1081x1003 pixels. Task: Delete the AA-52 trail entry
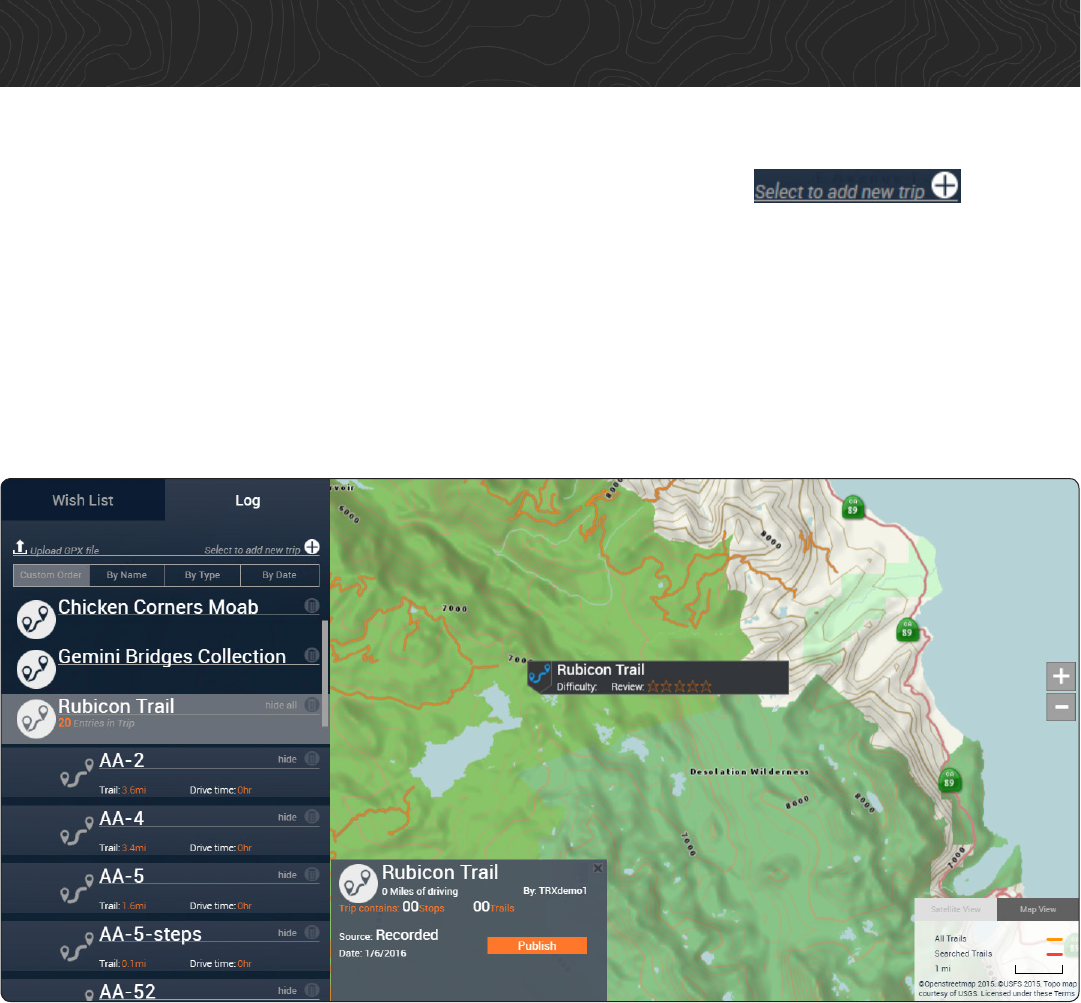[312, 990]
